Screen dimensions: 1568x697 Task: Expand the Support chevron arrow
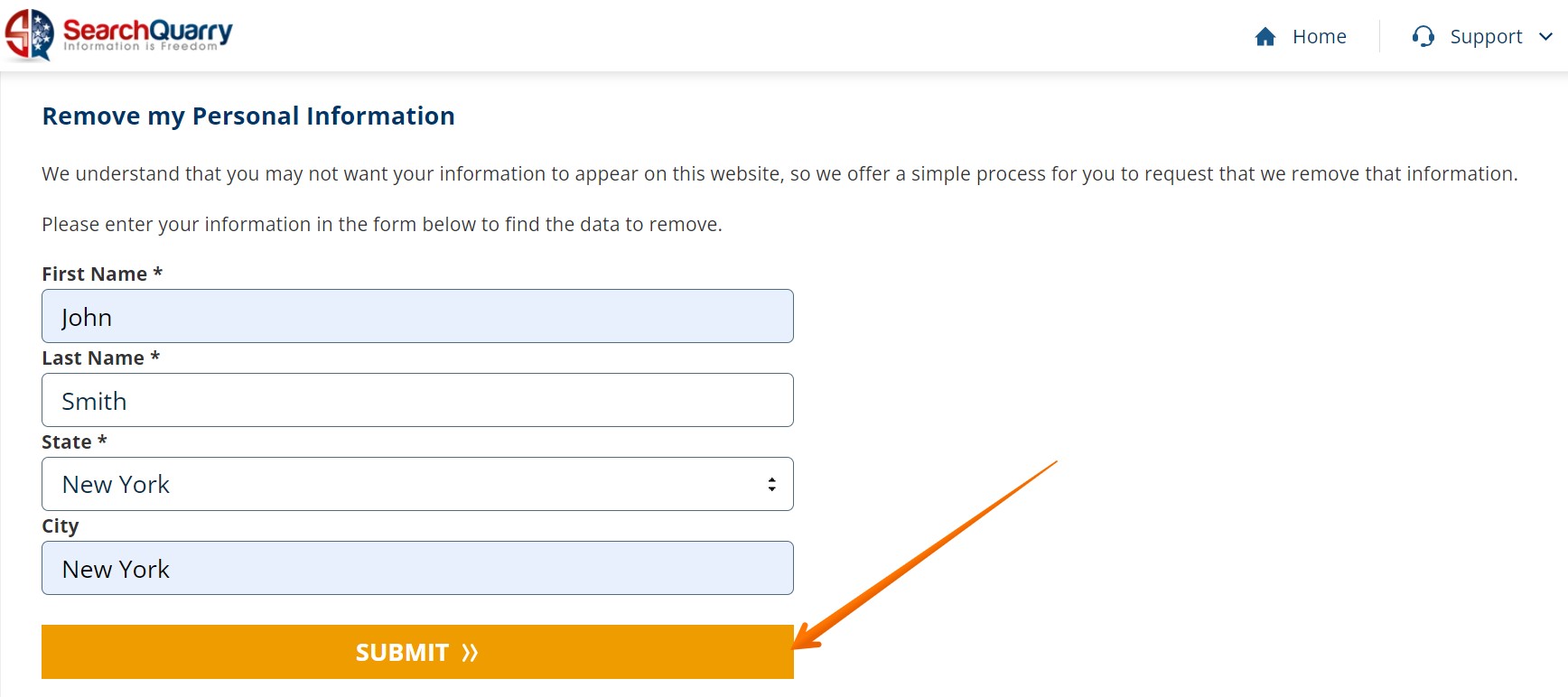(x=1545, y=37)
